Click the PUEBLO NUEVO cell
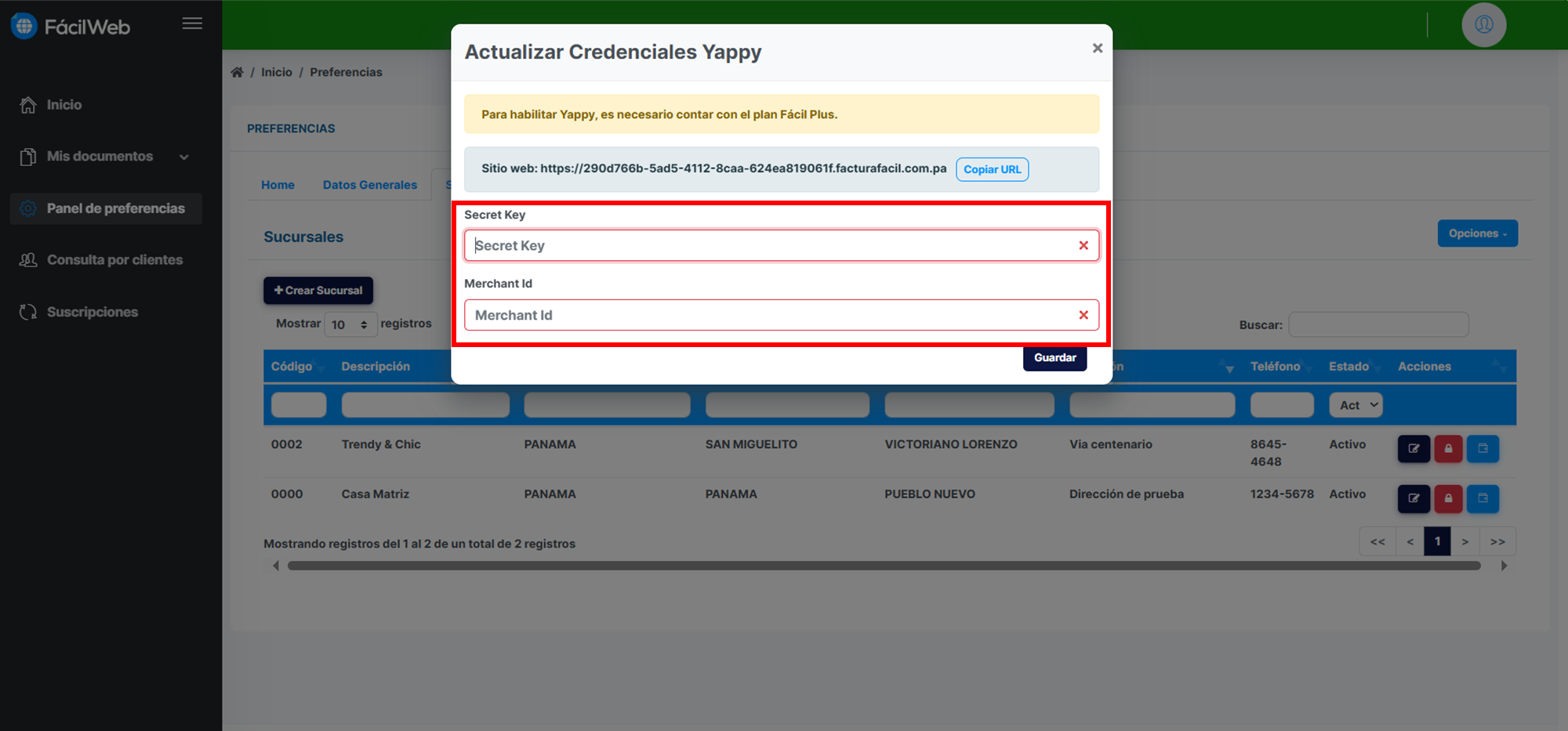The image size is (1568, 731). pos(930,494)
